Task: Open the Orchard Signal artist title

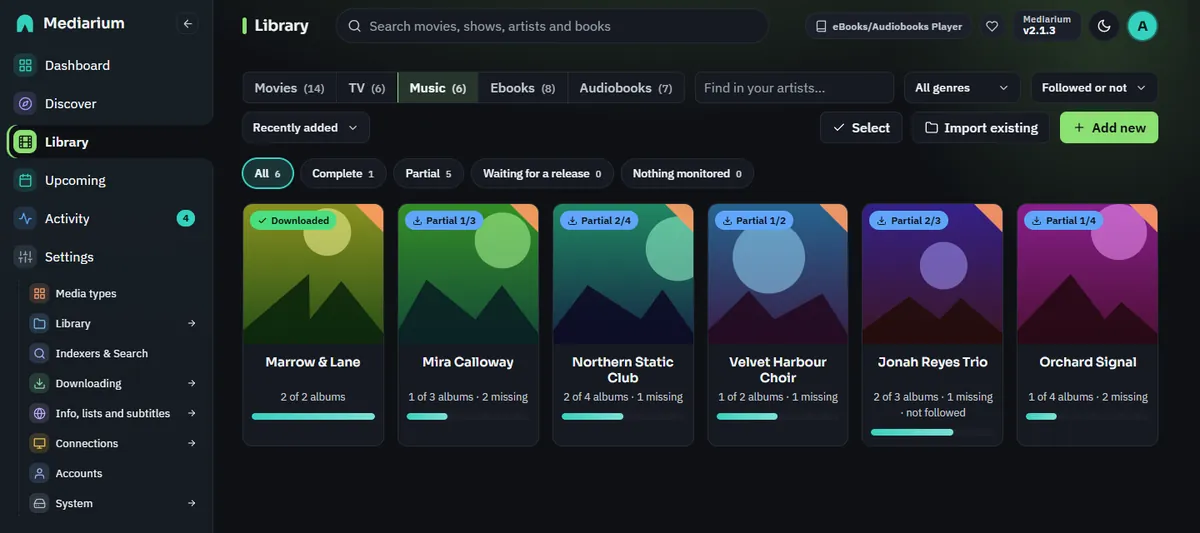Action: click(x=1088, y=362)
